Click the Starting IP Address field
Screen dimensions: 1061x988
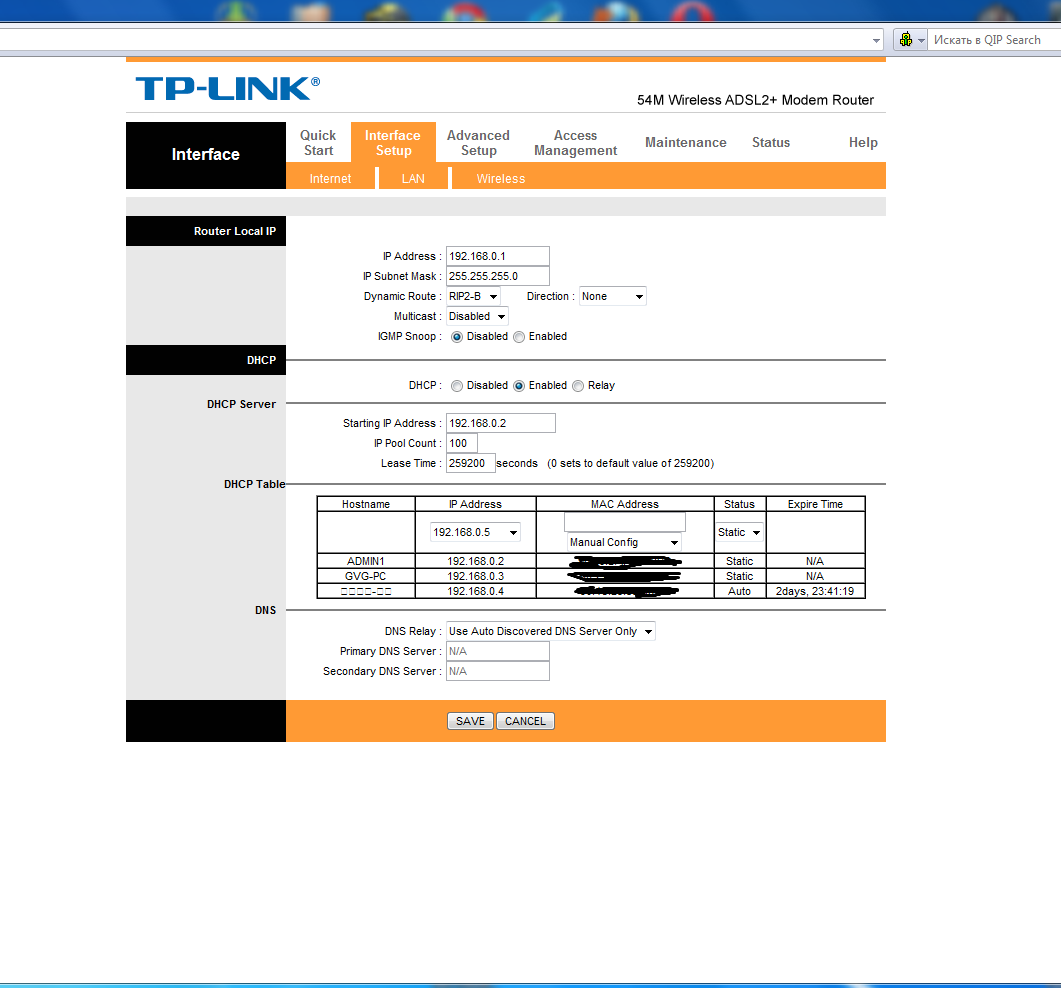501,423
